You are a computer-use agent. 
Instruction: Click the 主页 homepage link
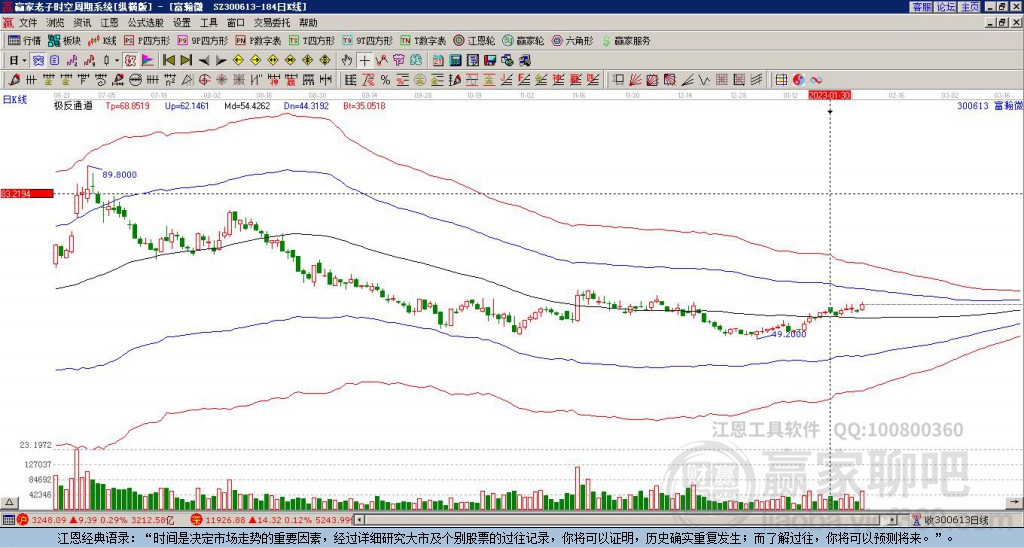(x=970, y=7)
